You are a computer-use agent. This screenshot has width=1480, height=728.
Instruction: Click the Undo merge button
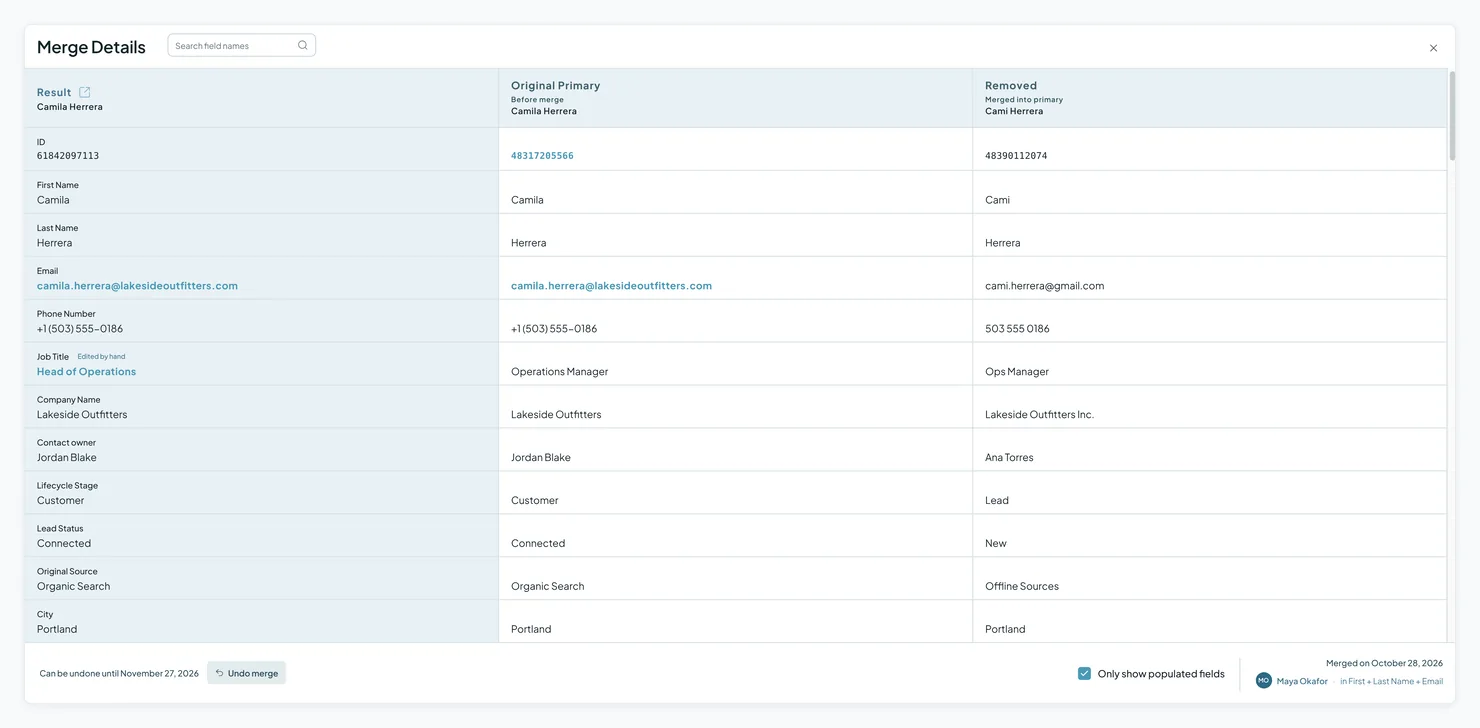click(x=247, y=673)
